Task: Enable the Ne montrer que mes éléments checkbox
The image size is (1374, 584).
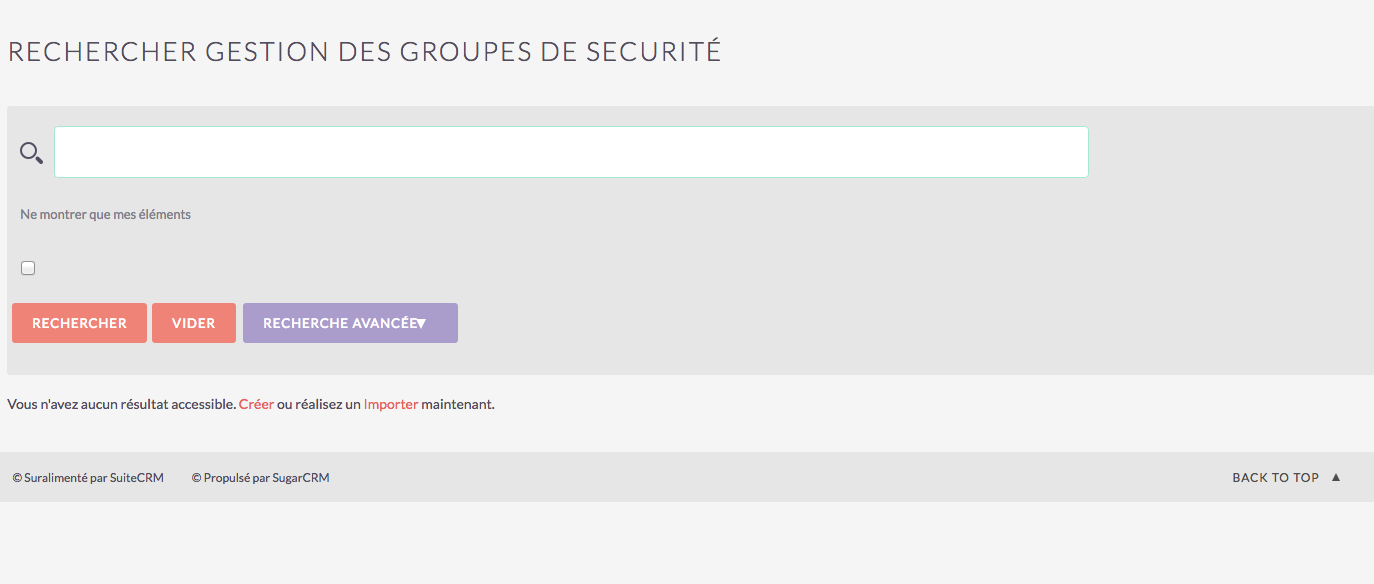Action: (28, 268)
